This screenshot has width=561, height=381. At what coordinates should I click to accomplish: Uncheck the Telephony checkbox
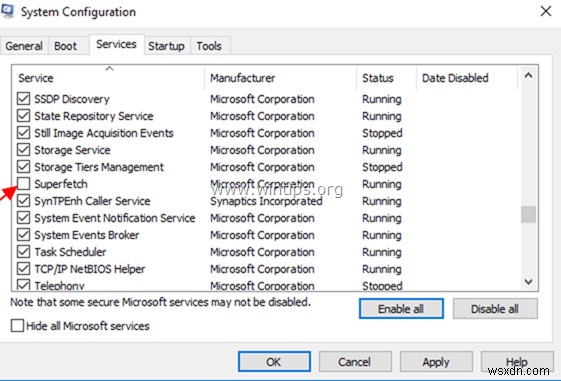click(24, 285)
